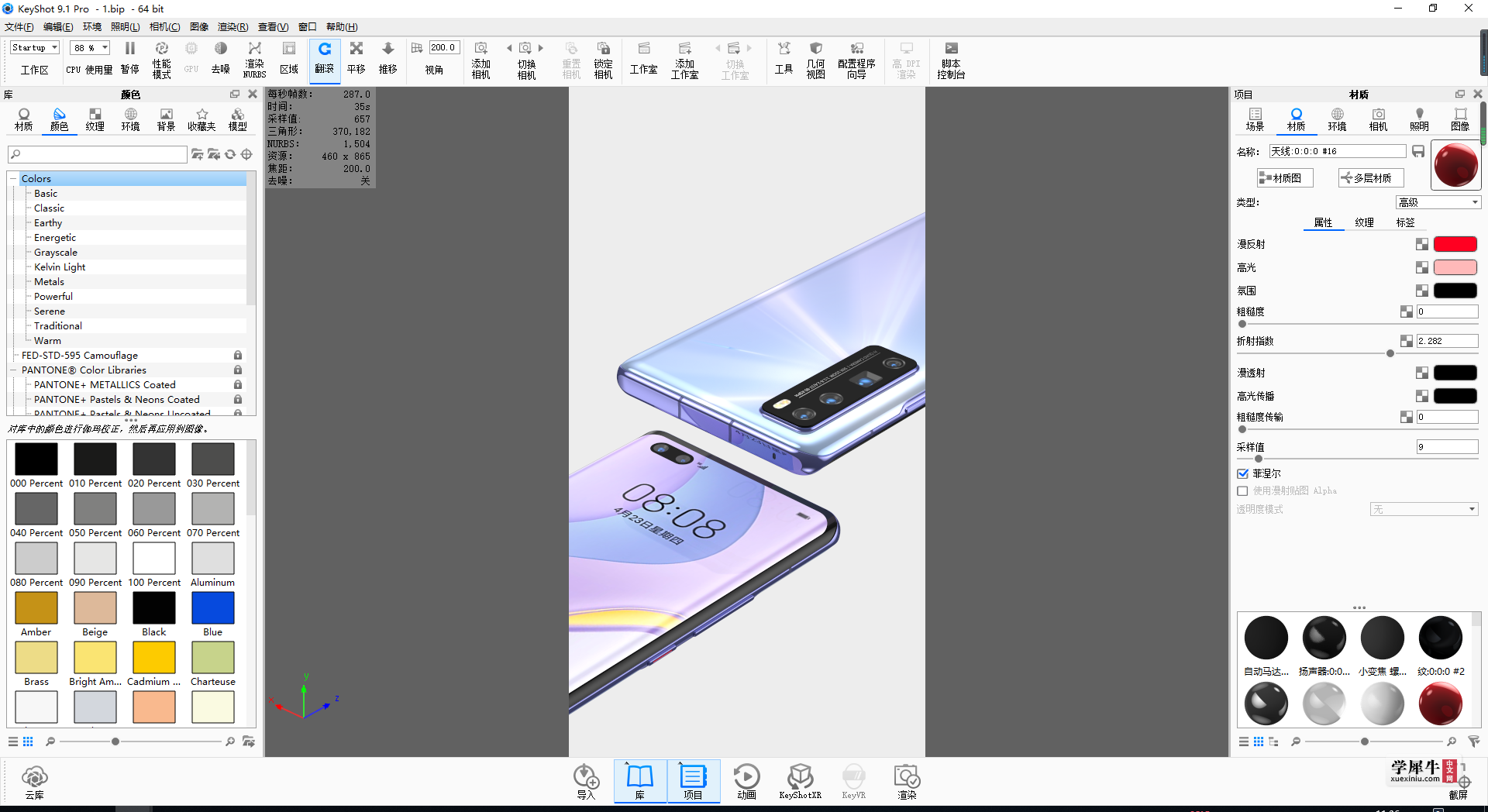Viewport: 1488px width, 812px height.
Task: Toggle the 菲涅尔 Fresnel checkbox
Action: coord(1243,473)
